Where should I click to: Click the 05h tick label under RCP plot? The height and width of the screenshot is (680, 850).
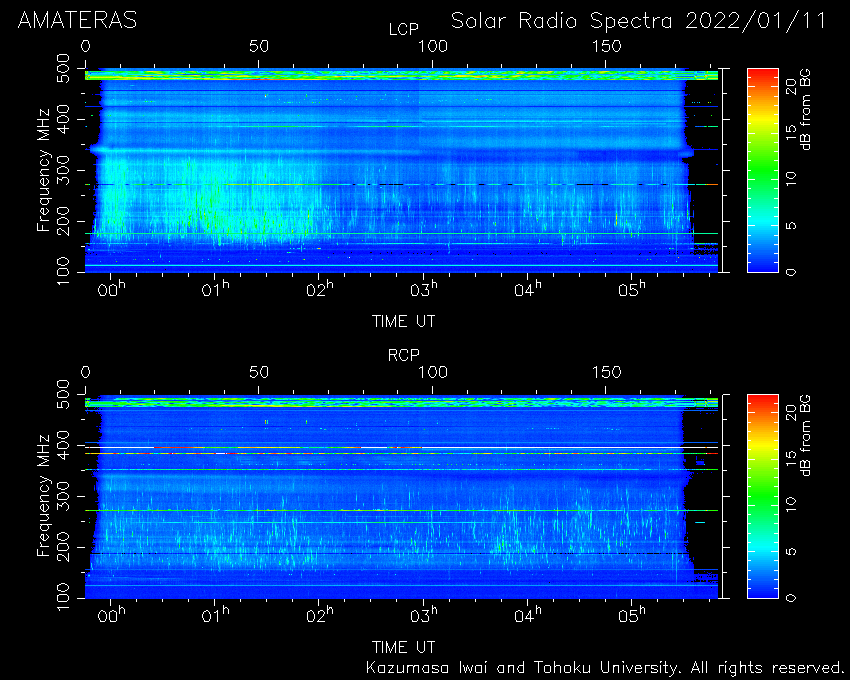pyautogui.click(x=632, y=615)
